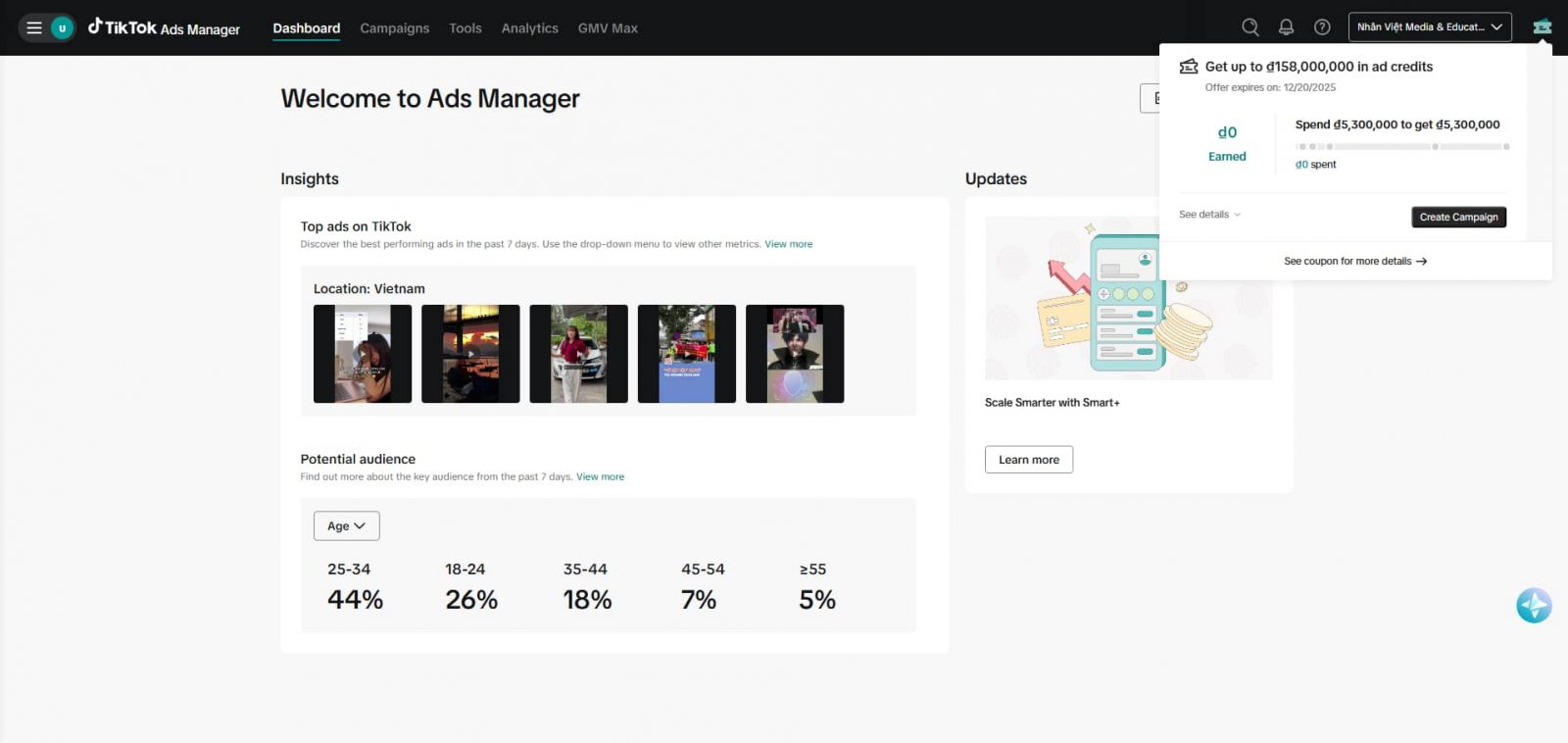Follow the arrow beside See coupon for more details
This screenshot has height=743, width=1568.
click(1421, 262)
